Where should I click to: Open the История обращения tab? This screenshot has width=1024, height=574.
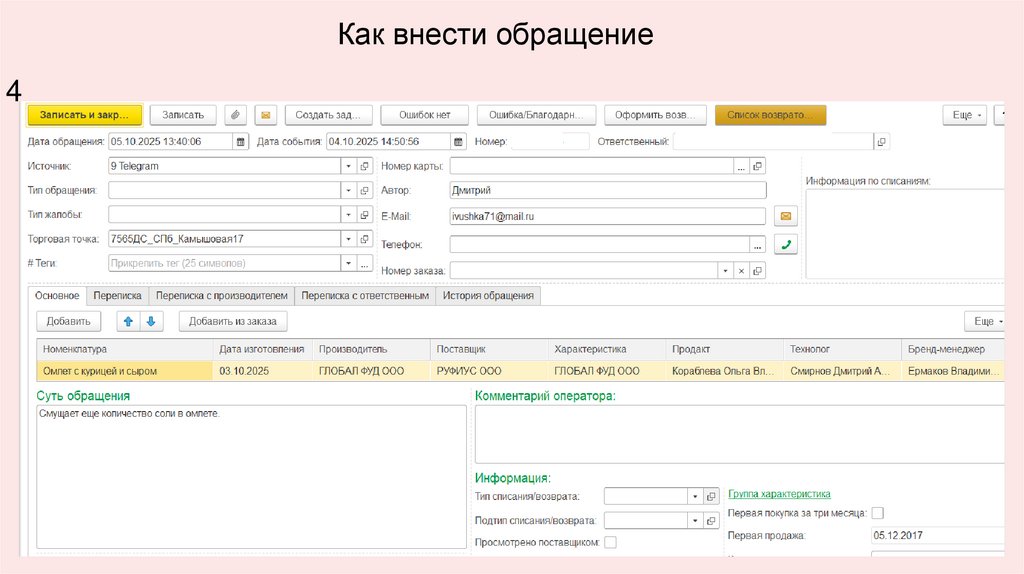click(x=489, y=296)
